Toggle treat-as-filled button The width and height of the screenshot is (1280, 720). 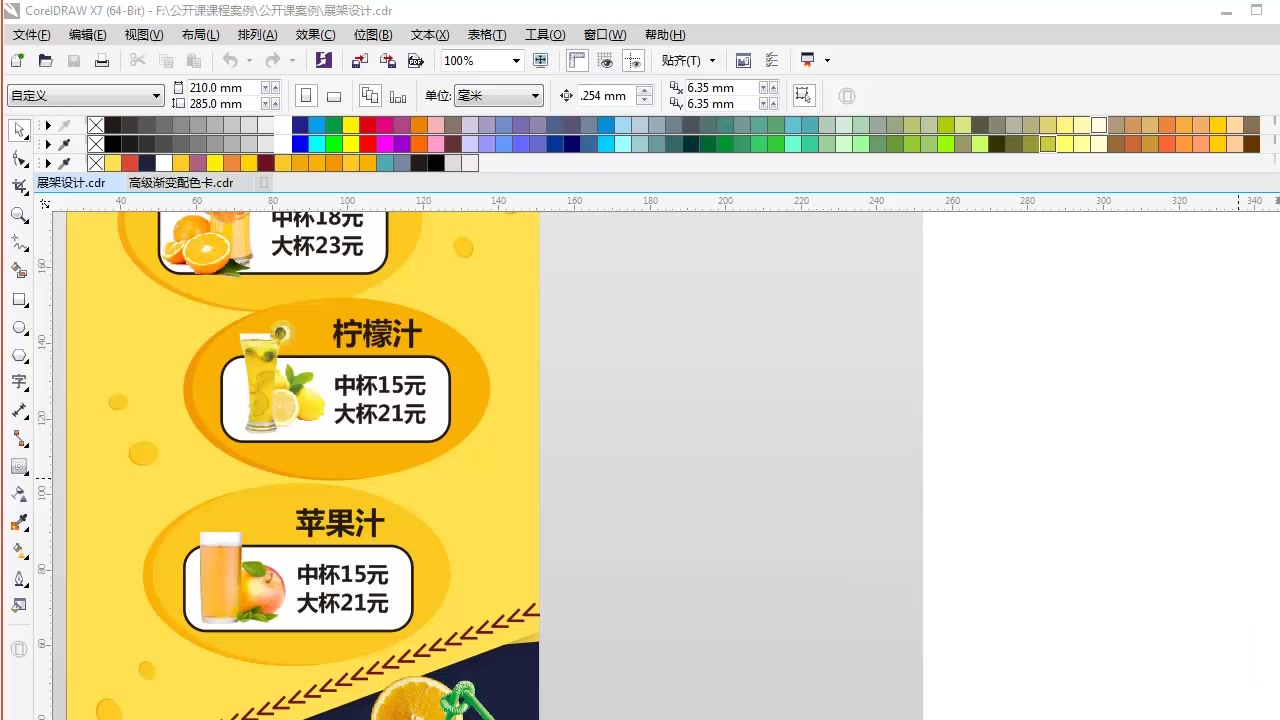(803, 96)
